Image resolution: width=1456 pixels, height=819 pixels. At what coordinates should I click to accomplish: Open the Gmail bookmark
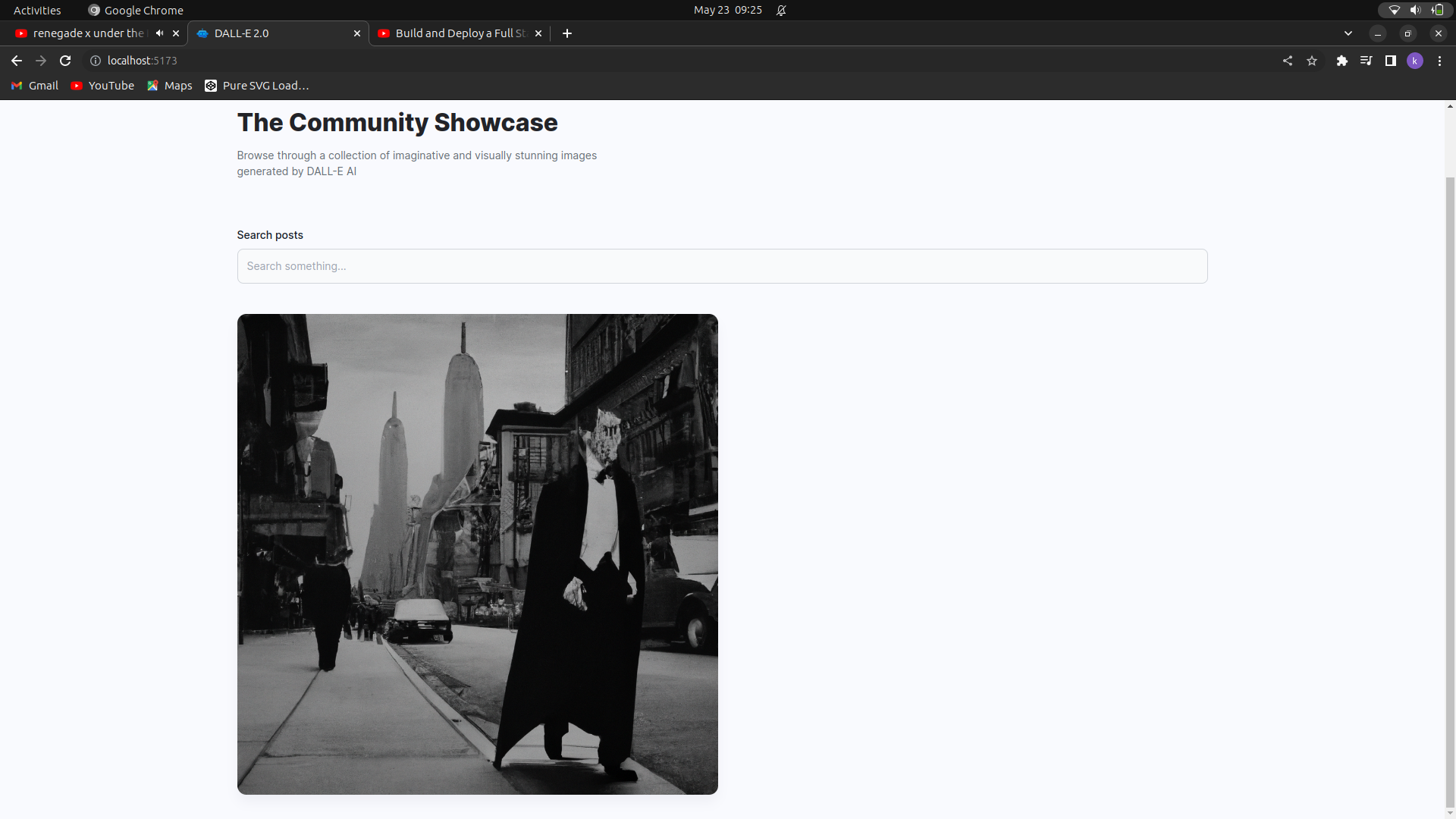coord(33,86)
